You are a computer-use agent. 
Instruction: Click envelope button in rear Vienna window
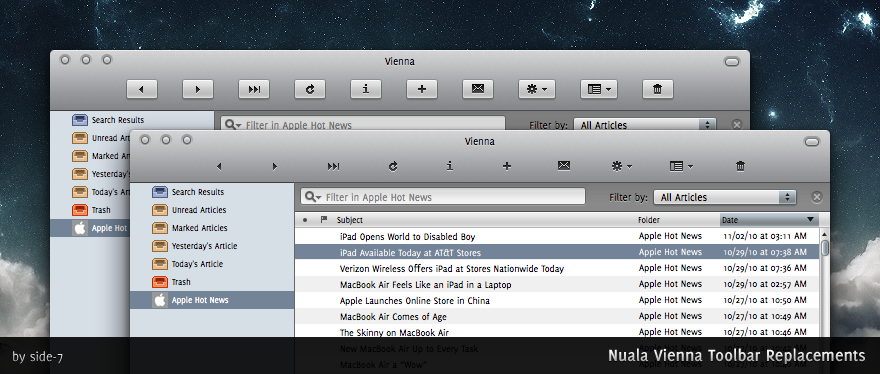pos(478,89)
